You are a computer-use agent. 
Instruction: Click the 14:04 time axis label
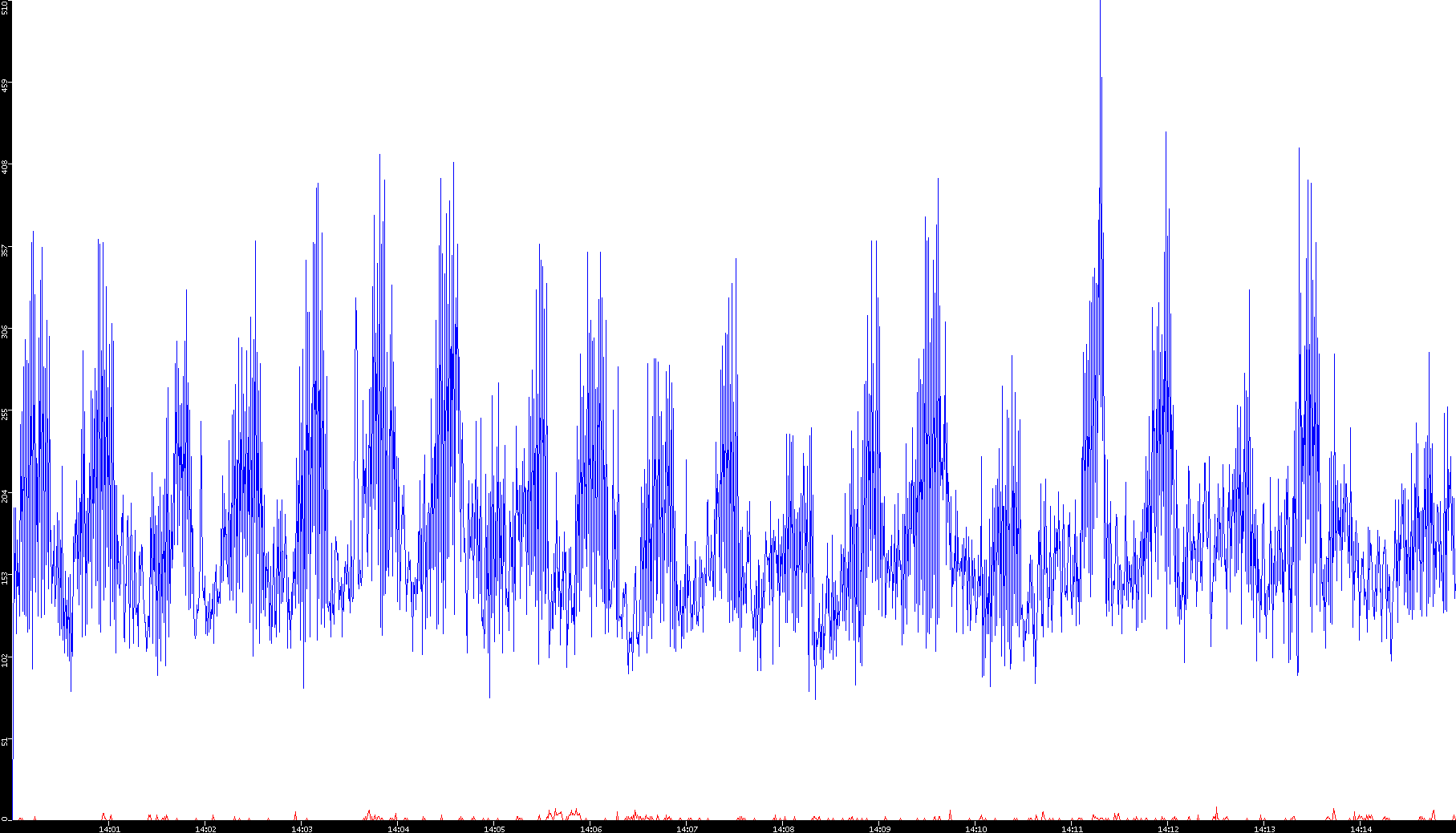pyautogui.click(x=398, y=828)
